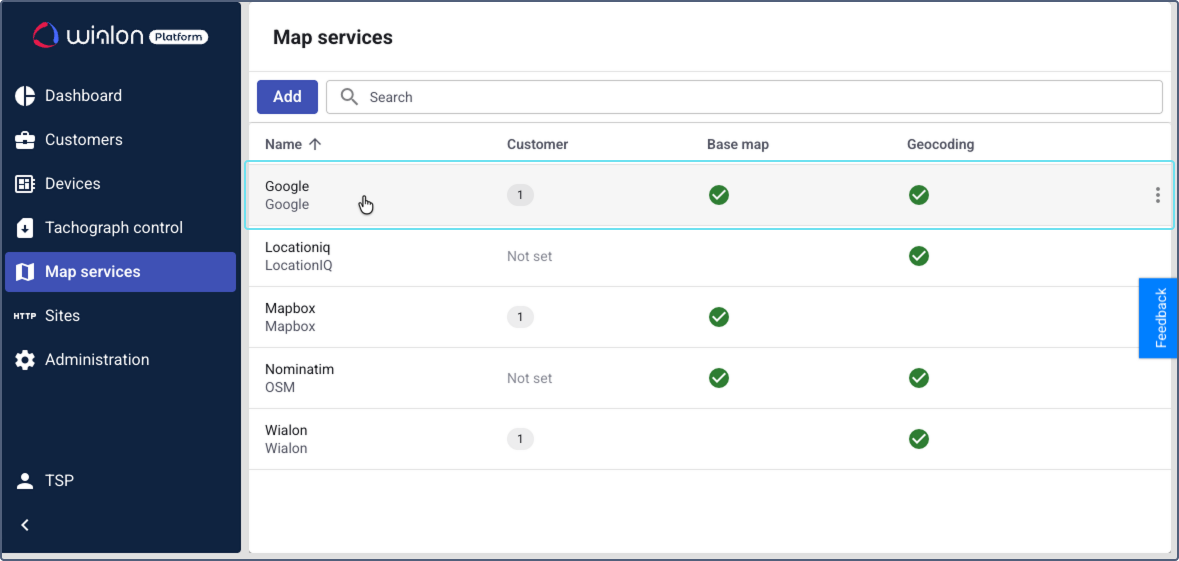Click the Add button

tap(287, 97)
